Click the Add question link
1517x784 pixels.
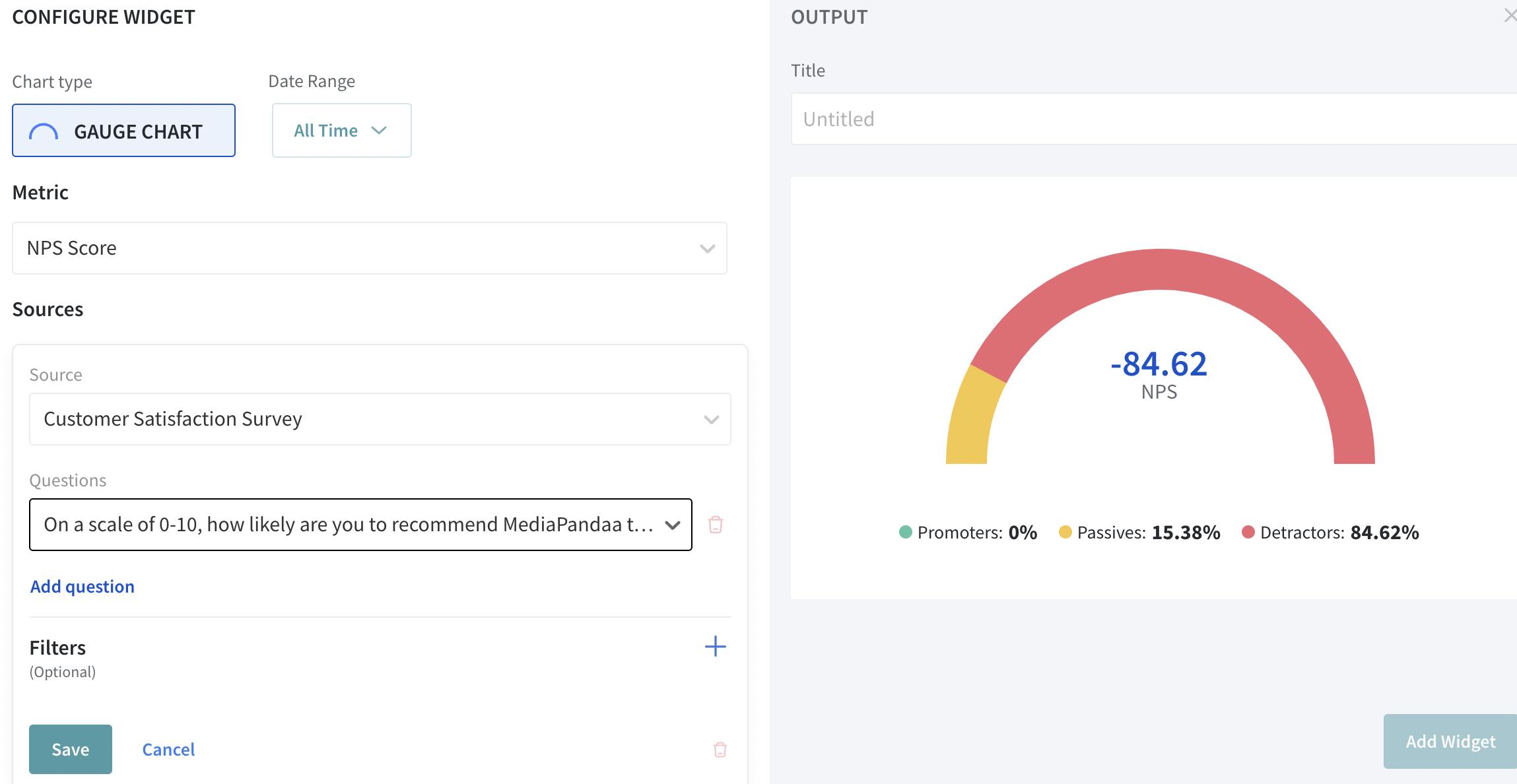pyautogui.click(x=83, y=587)
